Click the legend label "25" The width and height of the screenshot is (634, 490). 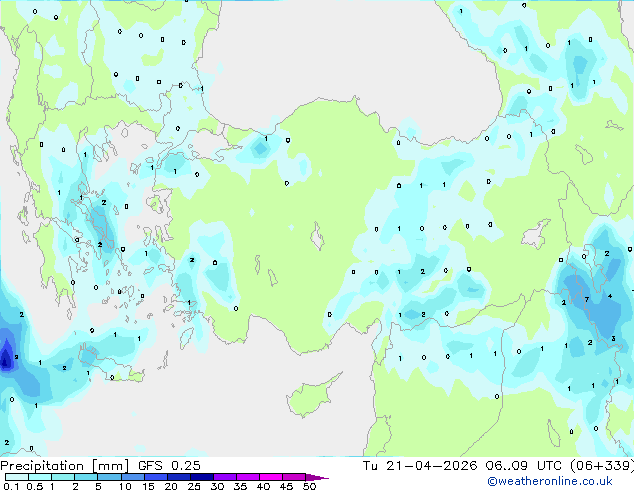point(194,486)
